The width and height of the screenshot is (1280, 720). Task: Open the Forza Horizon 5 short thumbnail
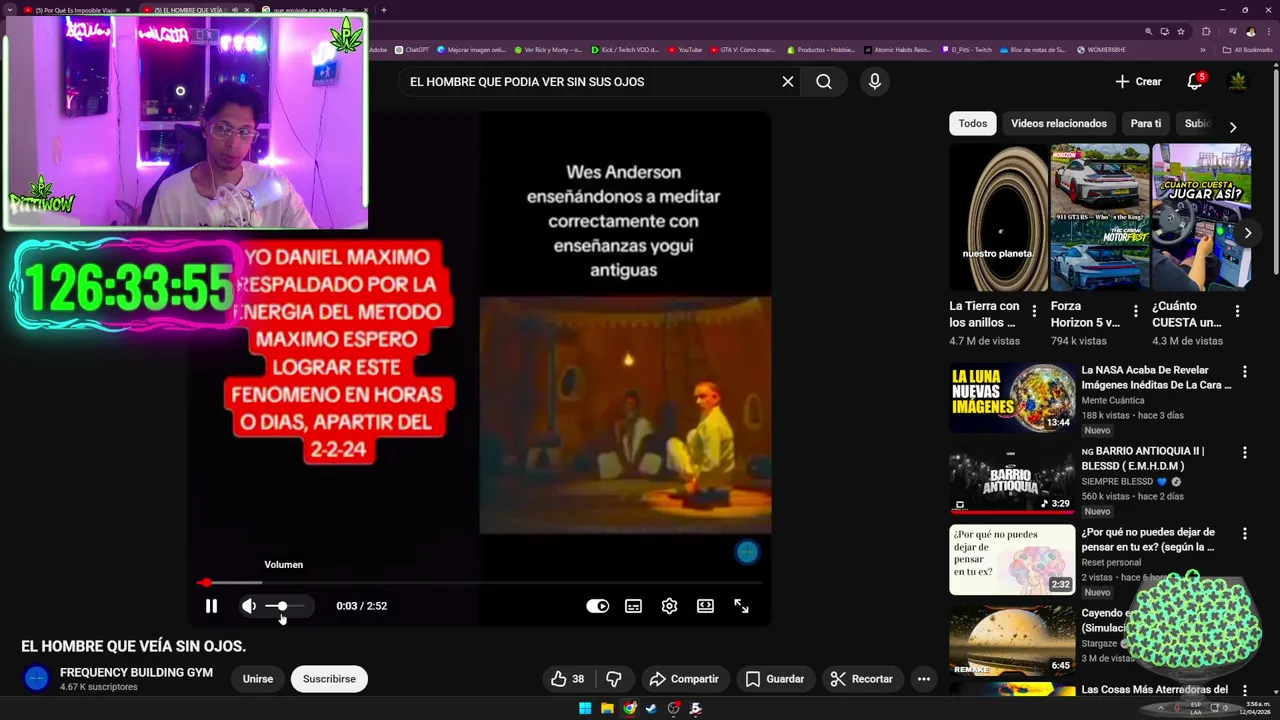point(1100,217)
